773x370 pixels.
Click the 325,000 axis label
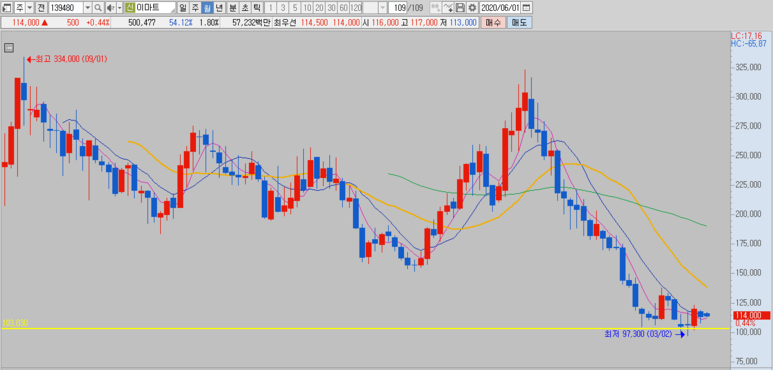click(748, 67)
